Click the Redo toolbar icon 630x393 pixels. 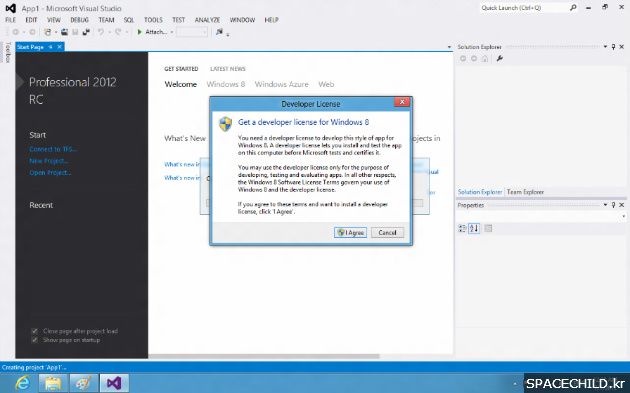coord(118,32)
